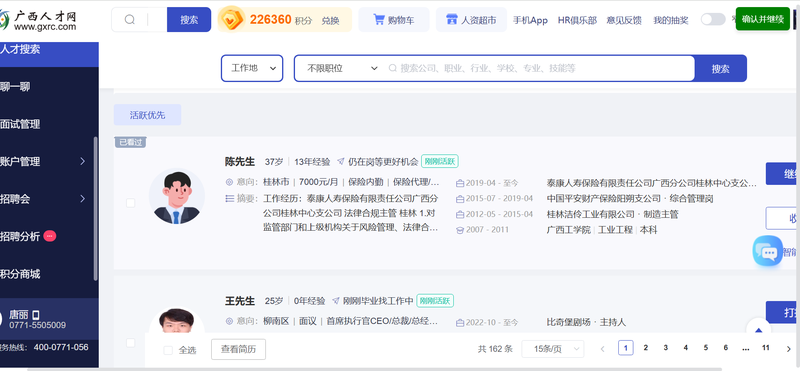Viewport: 800px width, 371px height.
Task: Open candidate 陈先生's name
Action: 240,162
